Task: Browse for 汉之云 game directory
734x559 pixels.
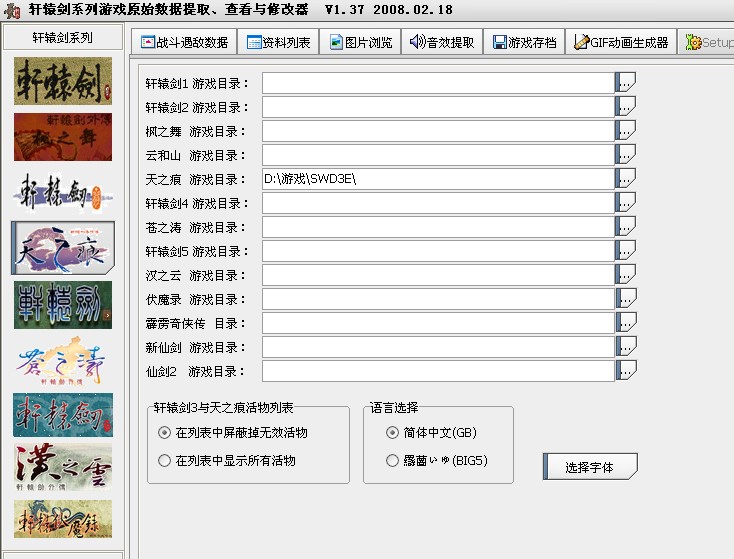Action: [625, 275]
